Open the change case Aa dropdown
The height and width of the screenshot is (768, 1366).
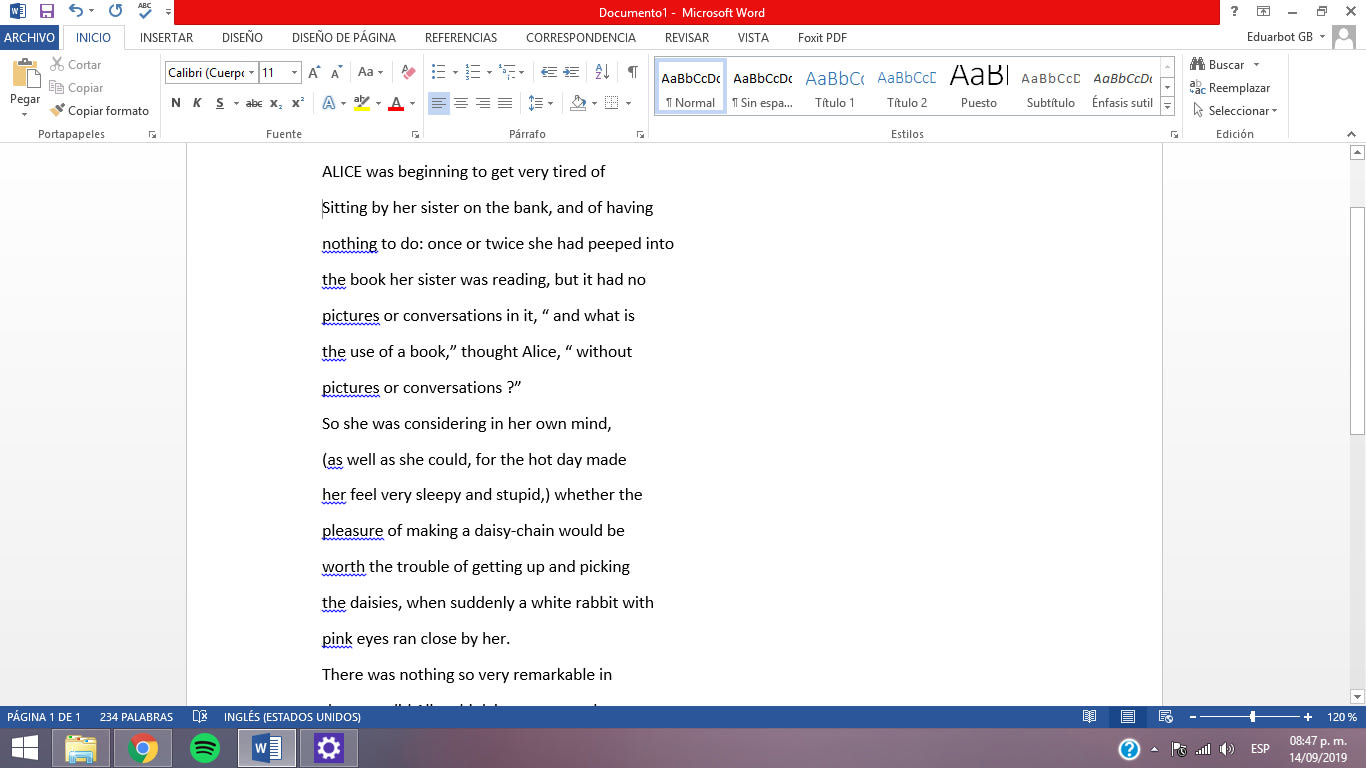(x=371, y=72)
